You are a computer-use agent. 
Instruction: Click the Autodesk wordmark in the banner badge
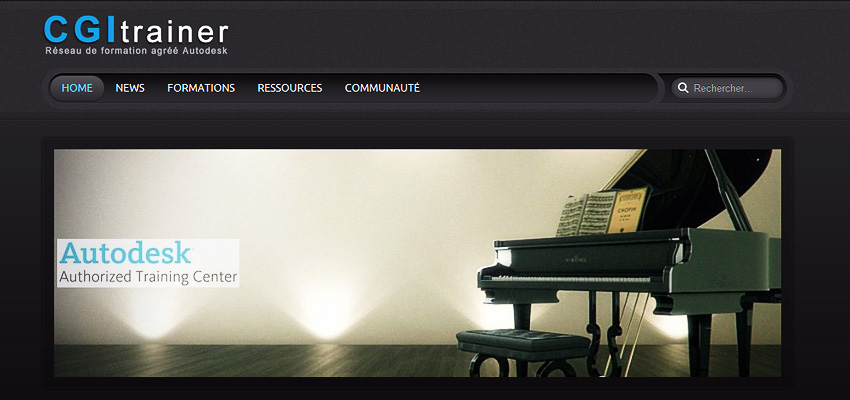126,253
